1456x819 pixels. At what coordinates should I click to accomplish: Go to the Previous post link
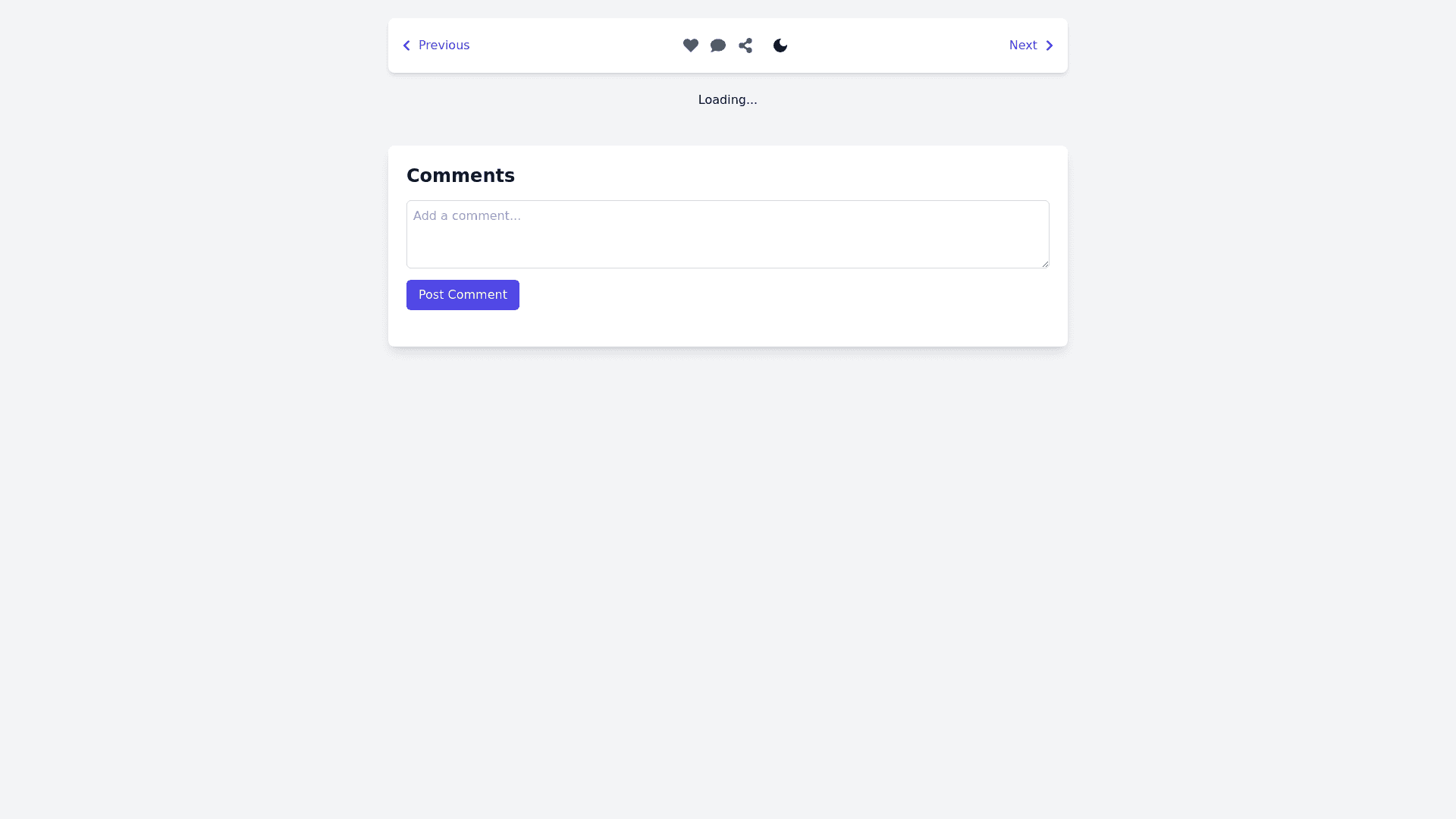point(444,45)
